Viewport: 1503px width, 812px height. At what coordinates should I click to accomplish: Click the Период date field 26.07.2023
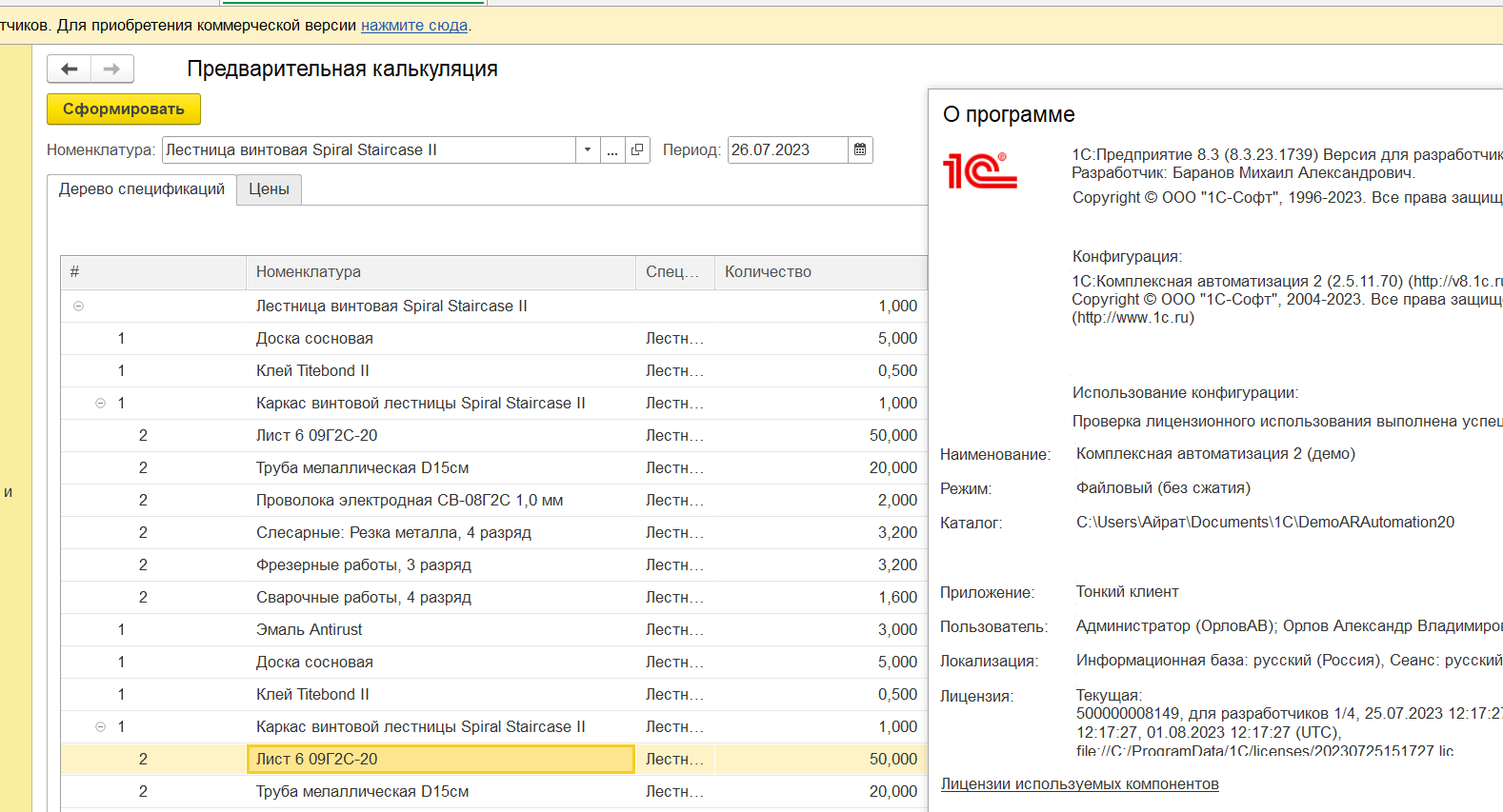coord(788,149)
